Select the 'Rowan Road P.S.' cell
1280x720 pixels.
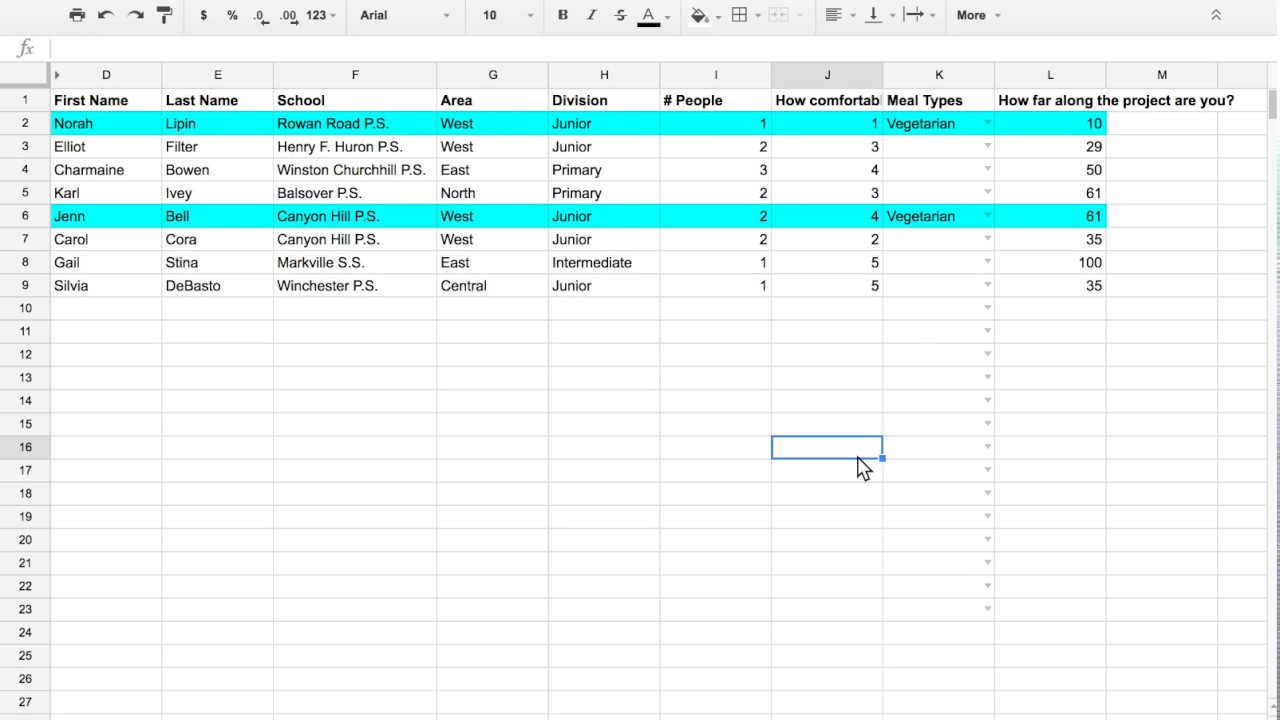click(x=355, y=123)
